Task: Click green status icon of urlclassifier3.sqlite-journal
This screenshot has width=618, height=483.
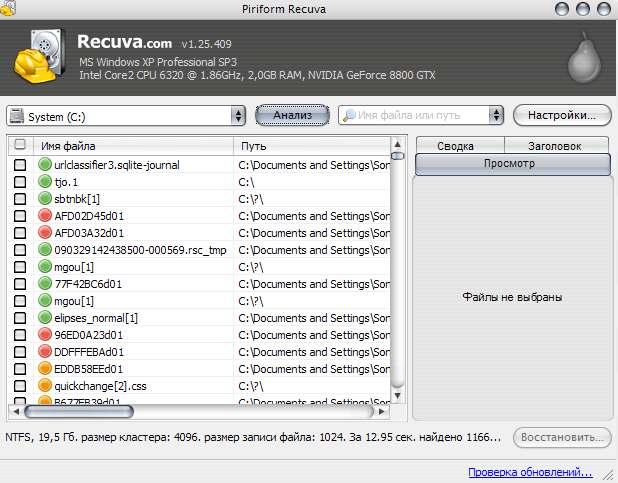Action: coord(45,165)
